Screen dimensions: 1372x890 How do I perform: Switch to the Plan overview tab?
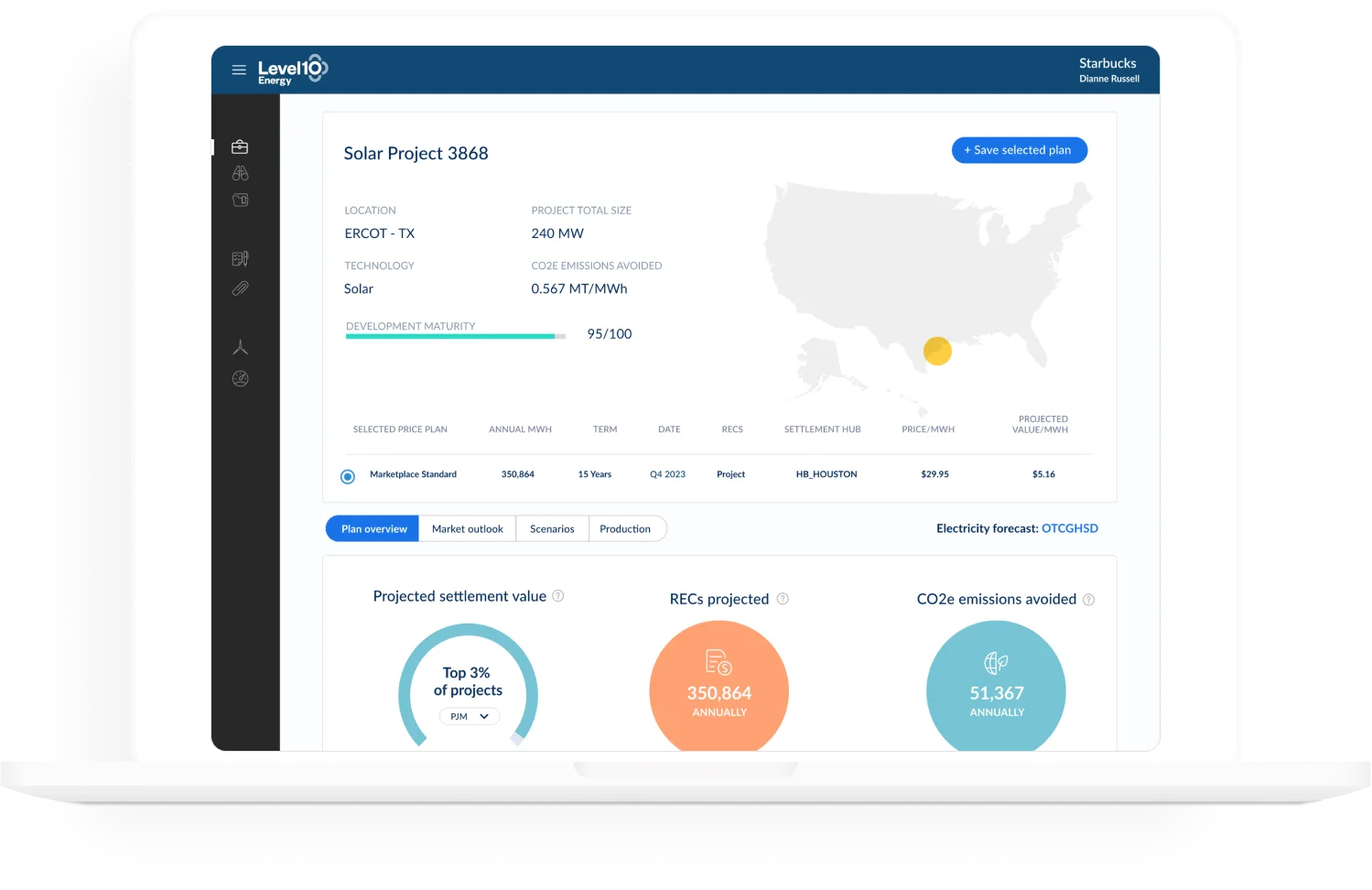(x=373, y=528)
